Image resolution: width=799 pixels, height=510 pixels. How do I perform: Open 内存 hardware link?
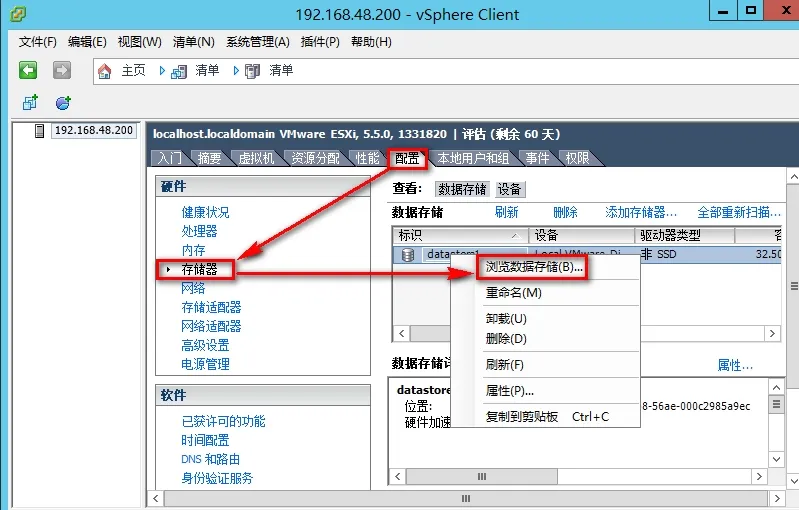tap(194, 250)
